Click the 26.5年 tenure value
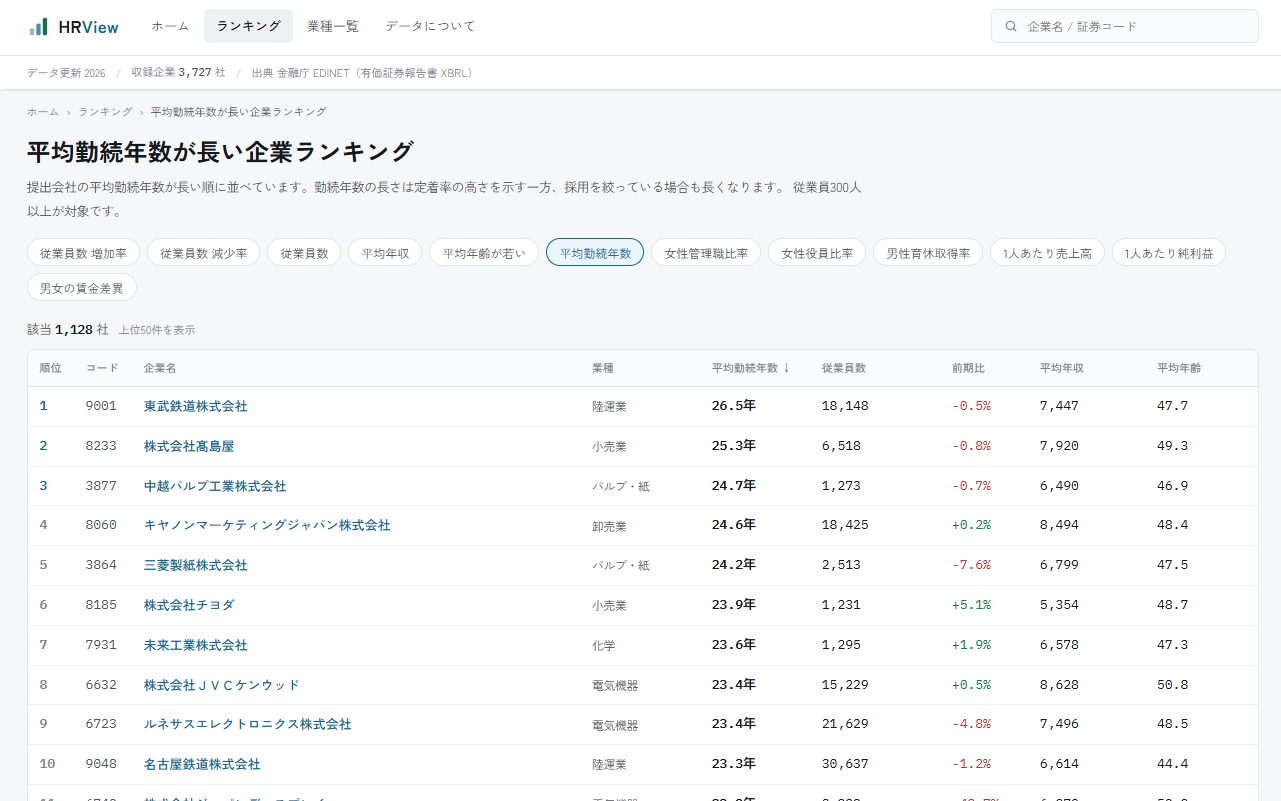The image size is (1281, 801). [734, 406]
